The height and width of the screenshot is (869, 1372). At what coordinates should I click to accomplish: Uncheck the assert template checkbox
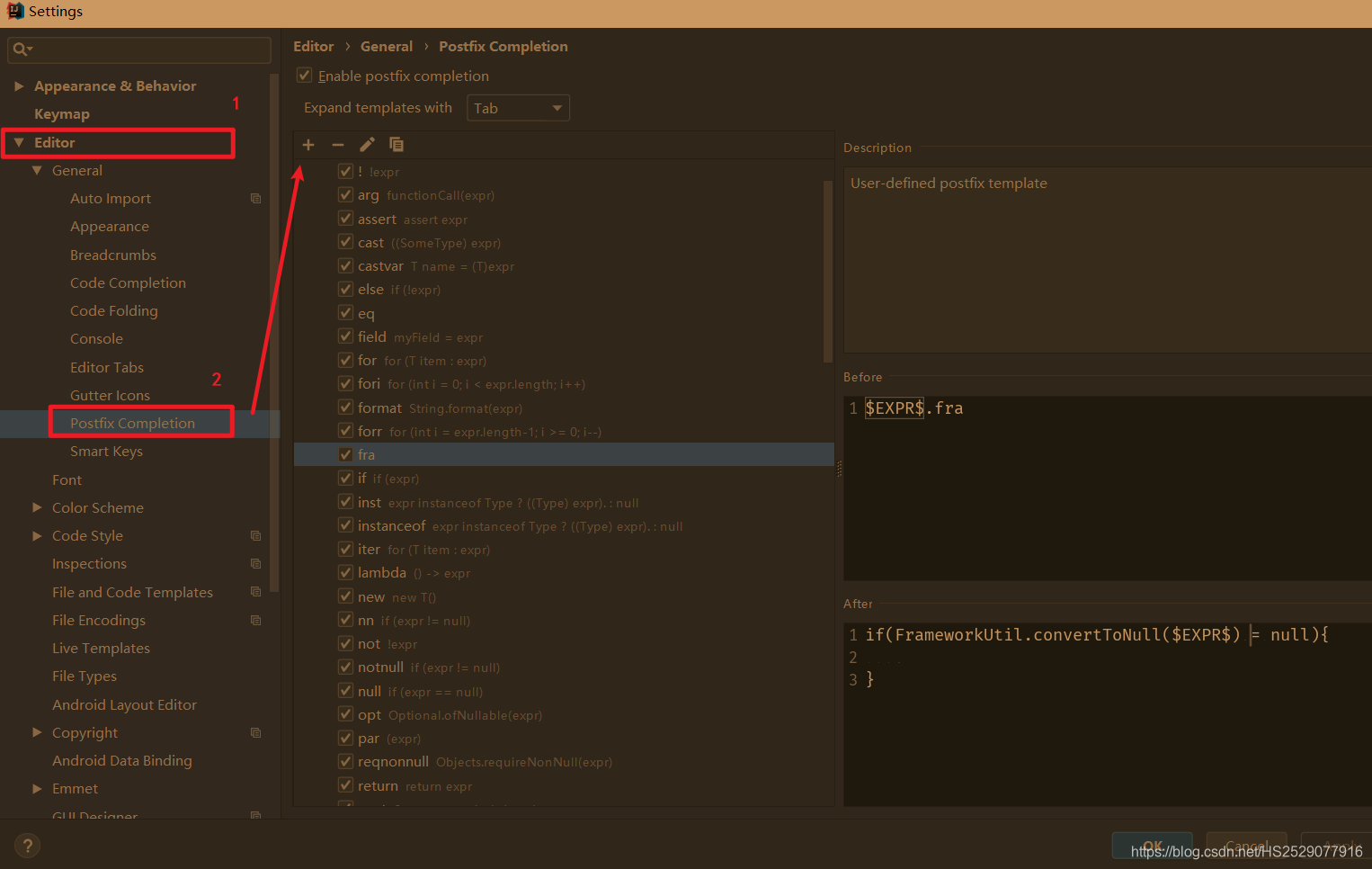[x=345, y=219]
